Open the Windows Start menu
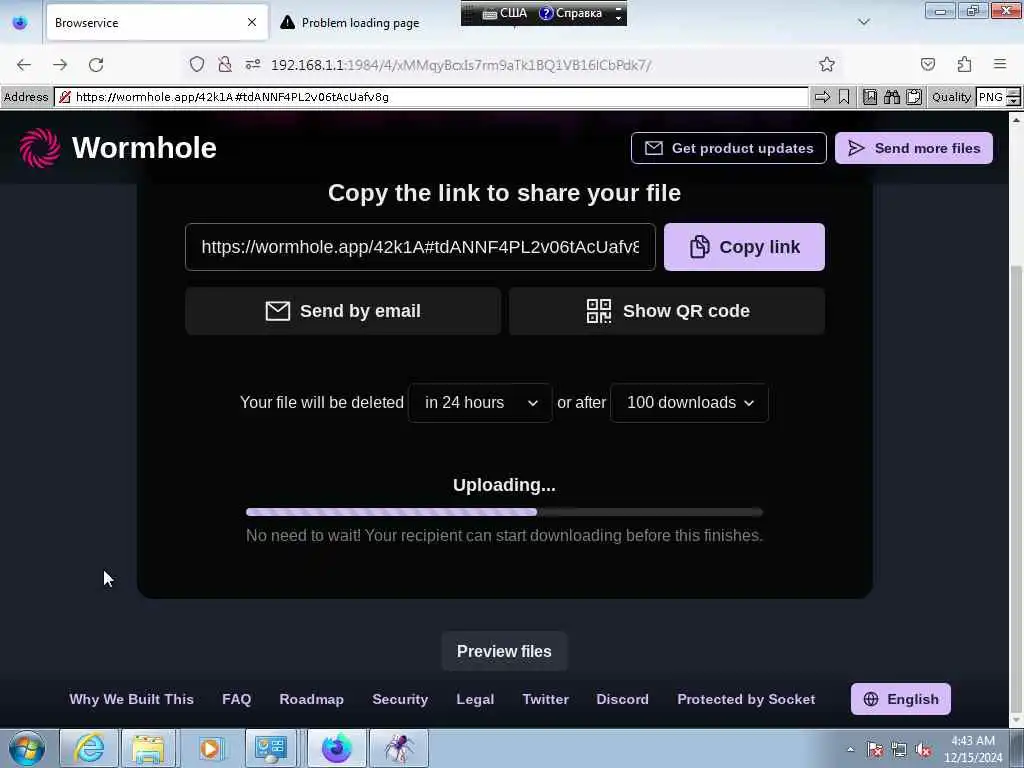Viewport: 1024px width, 768px height. (27, 748)
